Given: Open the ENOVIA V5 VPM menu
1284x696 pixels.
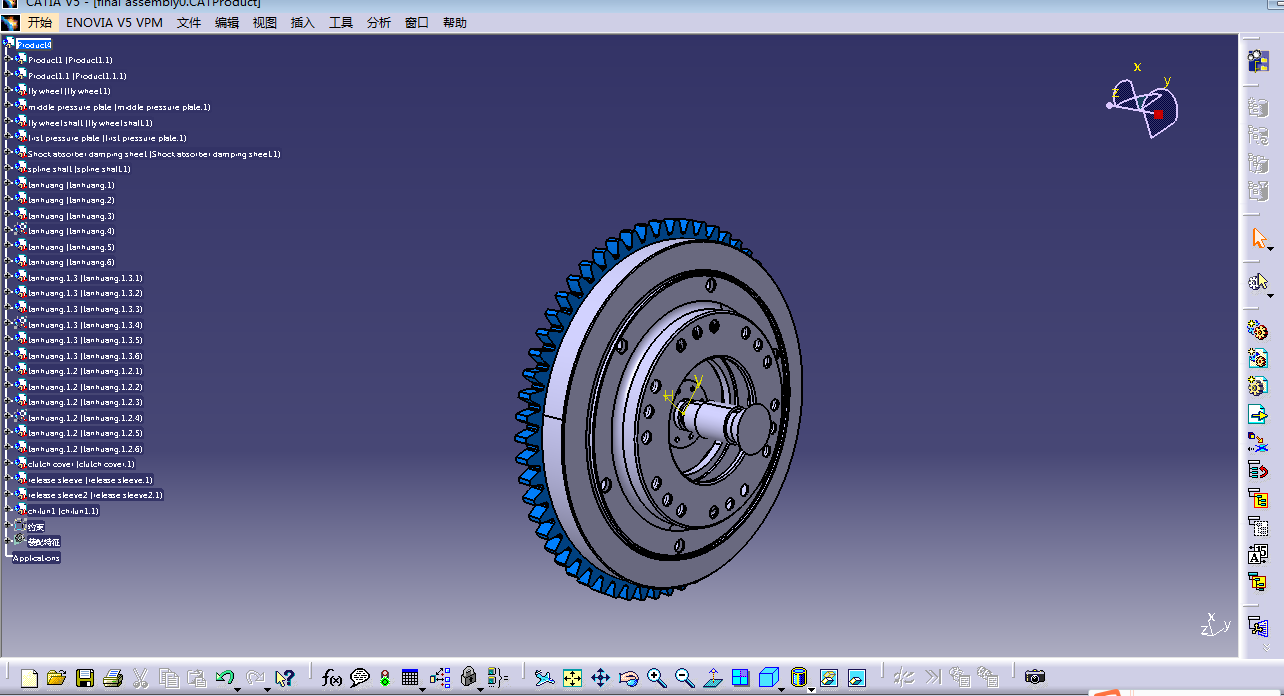Looking at the screenshot, I should coord(114,22).
